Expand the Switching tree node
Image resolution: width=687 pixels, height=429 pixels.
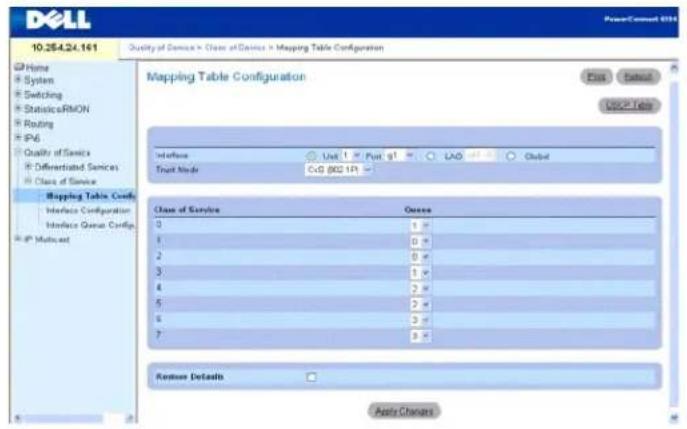pos(18,94)
